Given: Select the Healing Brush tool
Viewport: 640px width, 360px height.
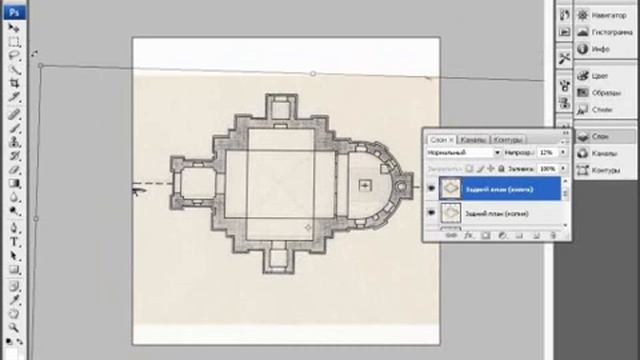Looking at the screenshot, I should click(14, 114).
